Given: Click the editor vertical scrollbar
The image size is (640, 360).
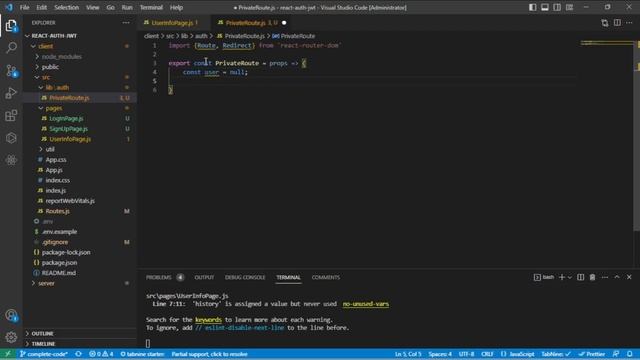Looking at the screenshot, I should coord(636,135).
